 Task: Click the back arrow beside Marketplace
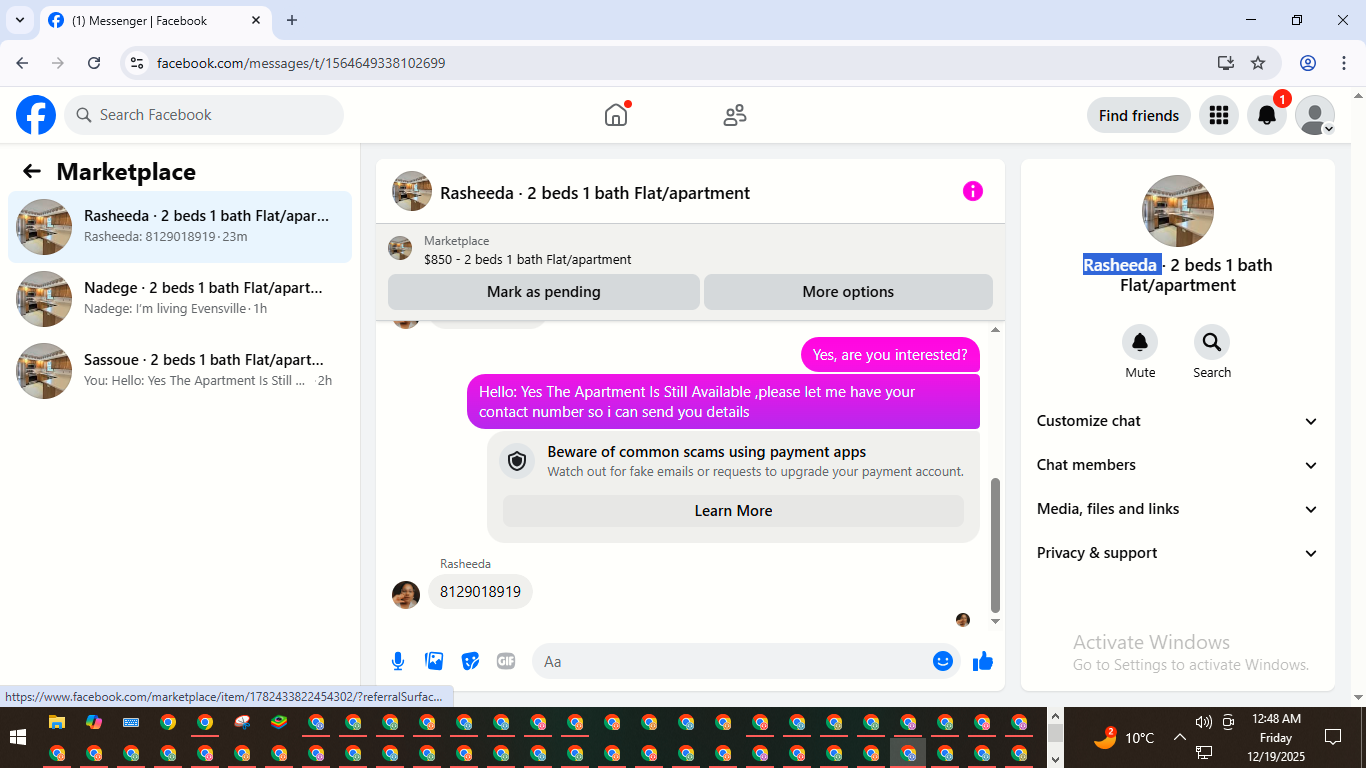pos(32,171)
